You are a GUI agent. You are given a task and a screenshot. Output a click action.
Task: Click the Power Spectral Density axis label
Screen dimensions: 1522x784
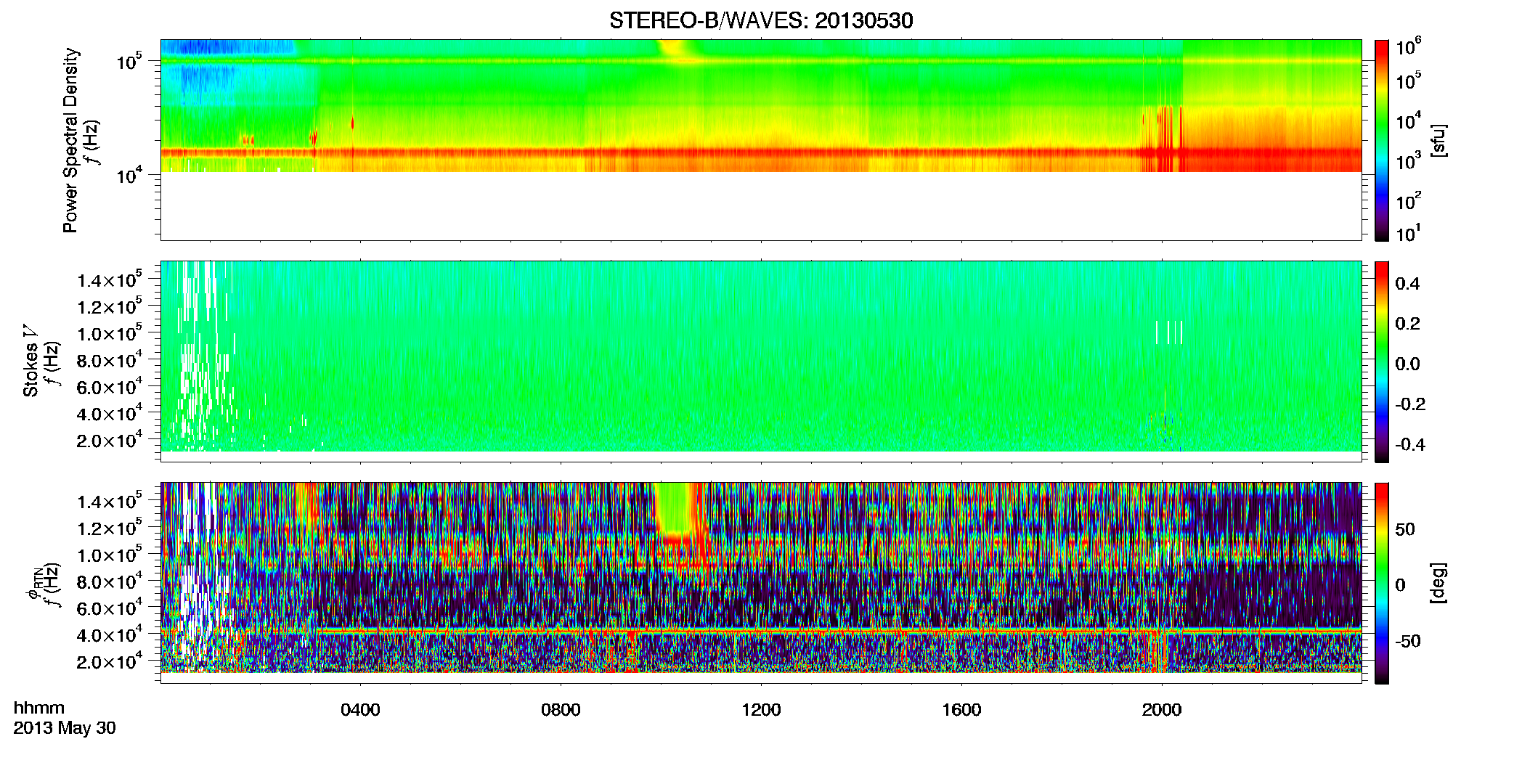point(70,140)
